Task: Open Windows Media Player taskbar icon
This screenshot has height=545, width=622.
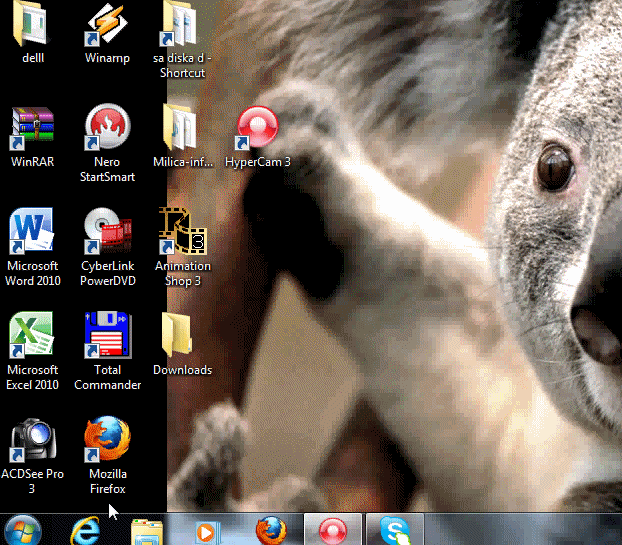Action: 206,532
